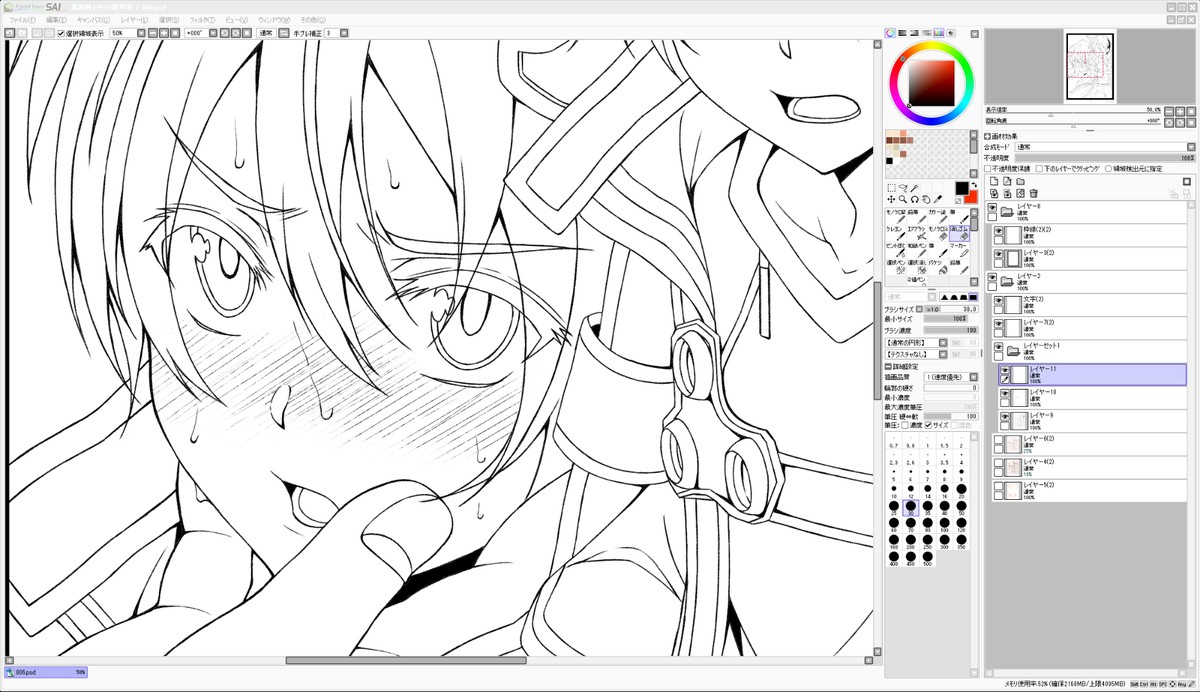Viewport: 1200px width, 692px height.
Task: Uncheck 選択領域表示 checkbox in the toolbar
Action: coord(61,33)
